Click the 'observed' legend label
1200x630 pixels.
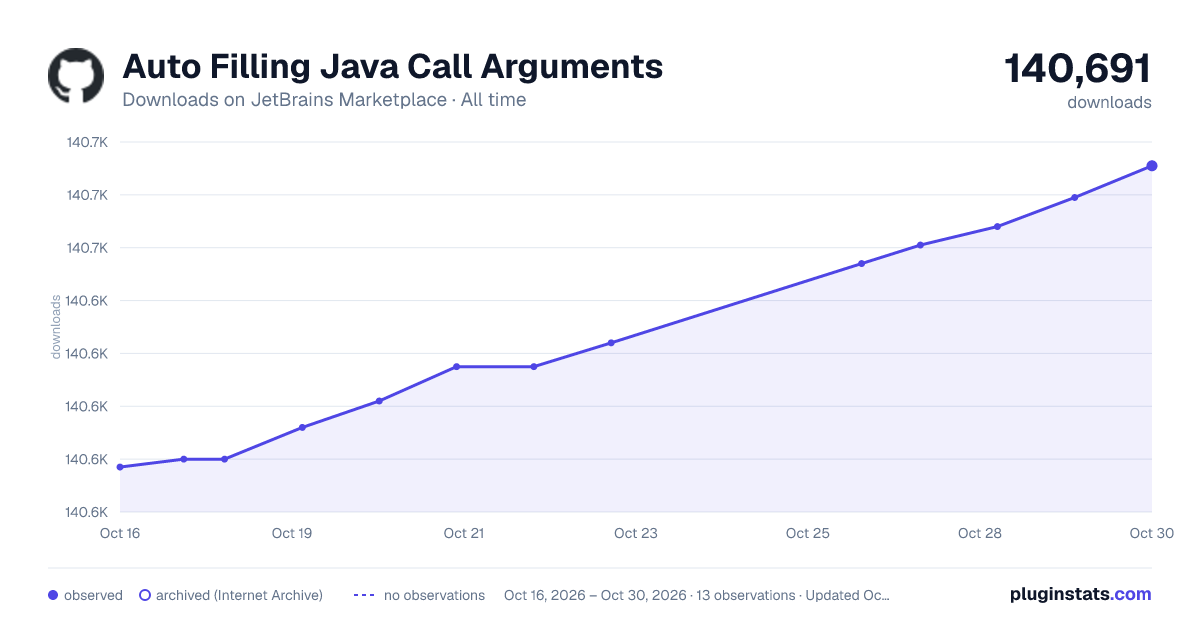(93, 595)
